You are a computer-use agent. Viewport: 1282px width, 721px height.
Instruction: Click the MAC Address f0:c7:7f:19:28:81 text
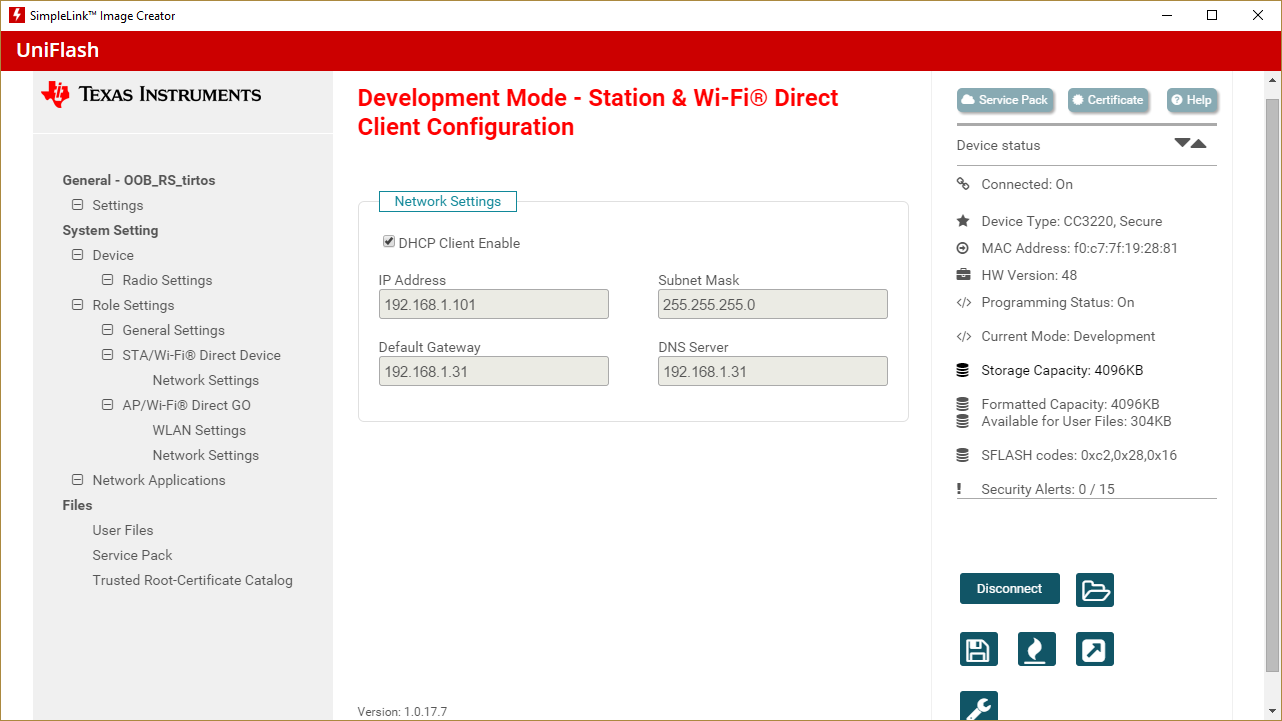1079,248
